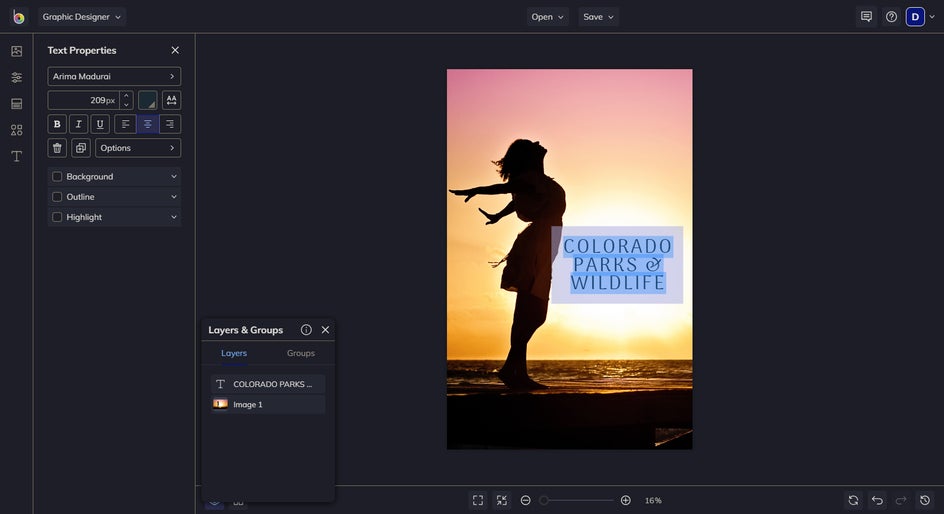Align text left
Screen dimensions: 944x514
tap(125, 124)
